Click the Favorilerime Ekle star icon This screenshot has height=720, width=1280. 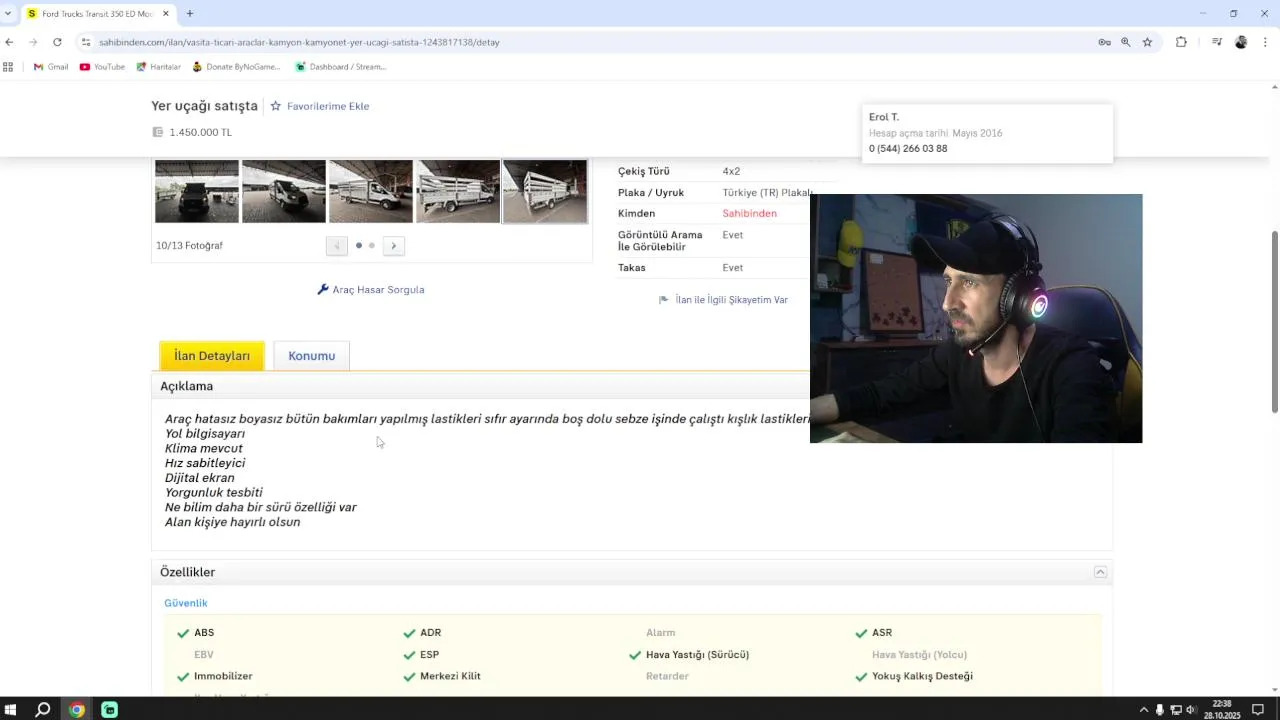[x=276, y=106]
